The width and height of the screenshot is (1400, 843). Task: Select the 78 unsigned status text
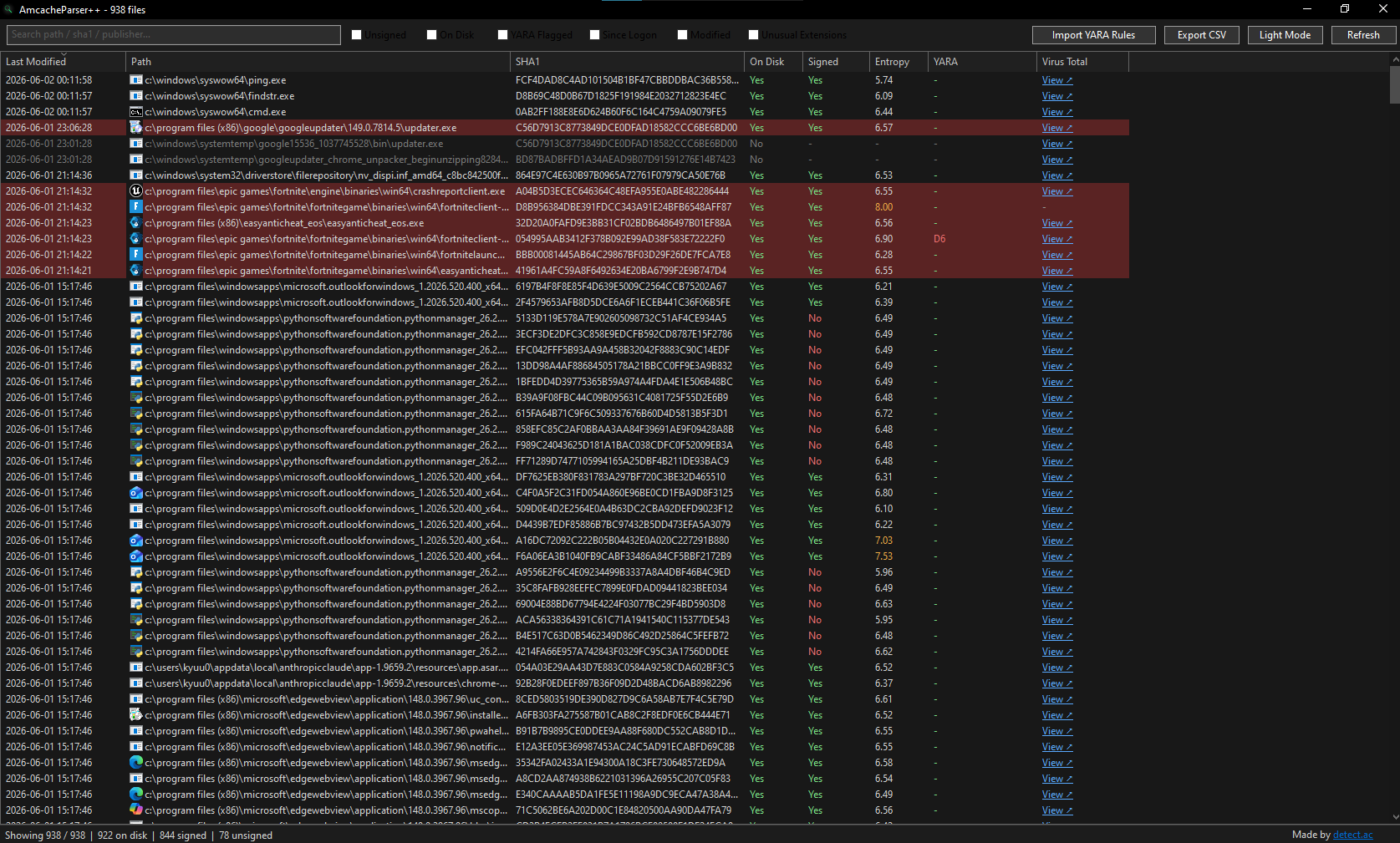[x=246, y=835]
